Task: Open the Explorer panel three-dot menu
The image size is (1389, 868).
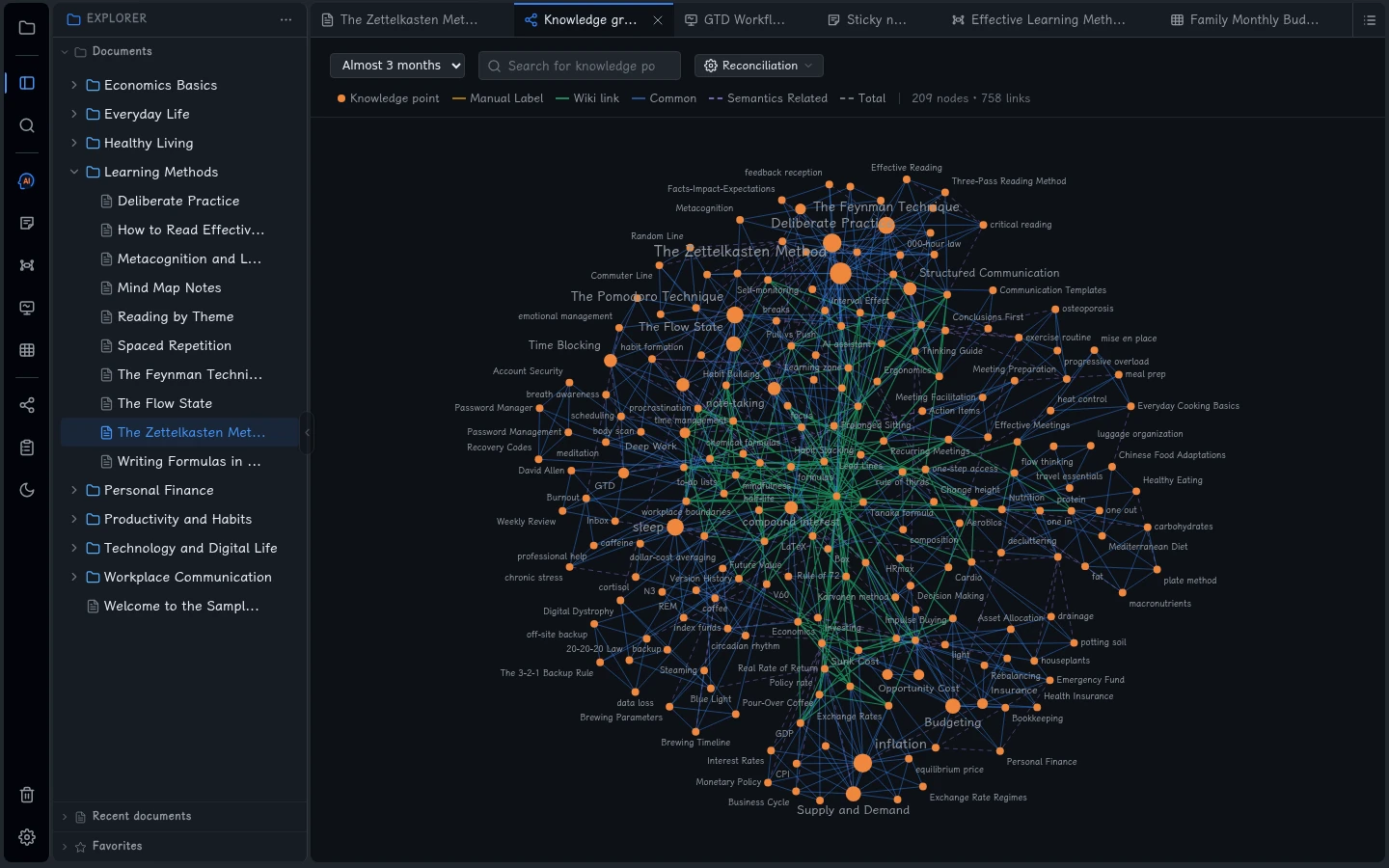Action: 286,19
